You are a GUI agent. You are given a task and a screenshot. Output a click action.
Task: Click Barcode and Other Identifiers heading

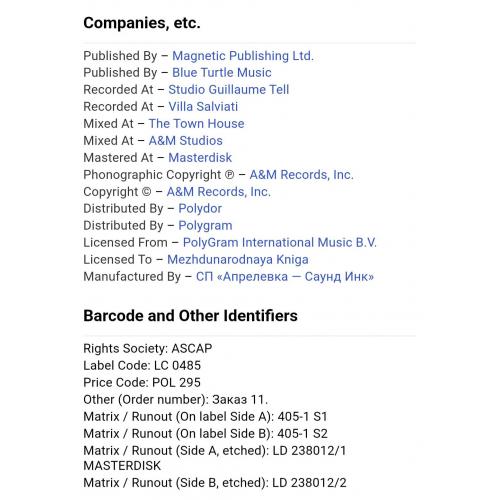(190, 316)
